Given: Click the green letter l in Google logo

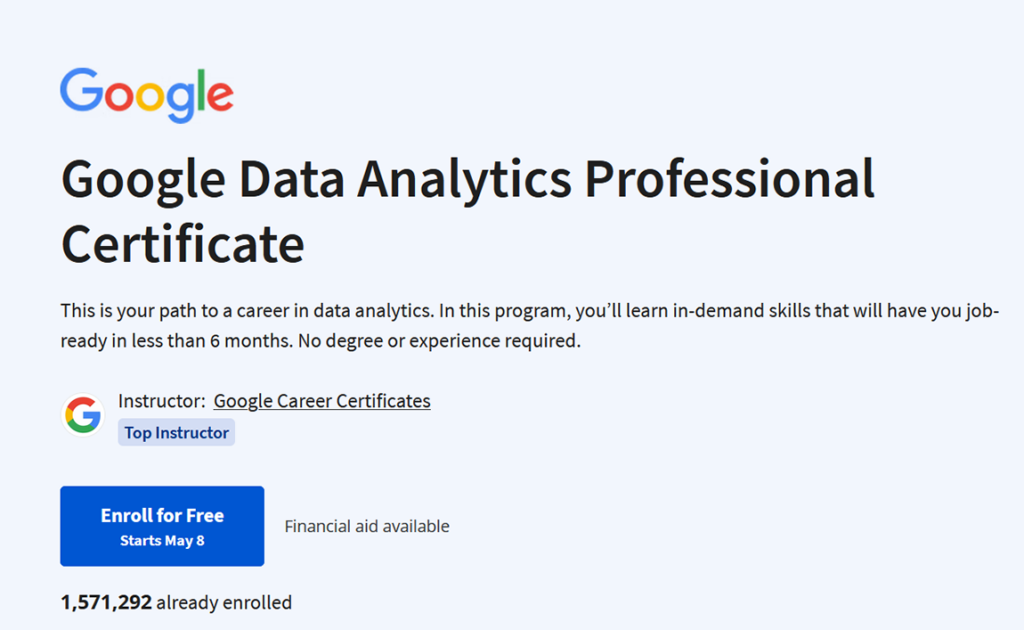Looking at the screenshot, I should pyautogui.click(x=199, y=90).
